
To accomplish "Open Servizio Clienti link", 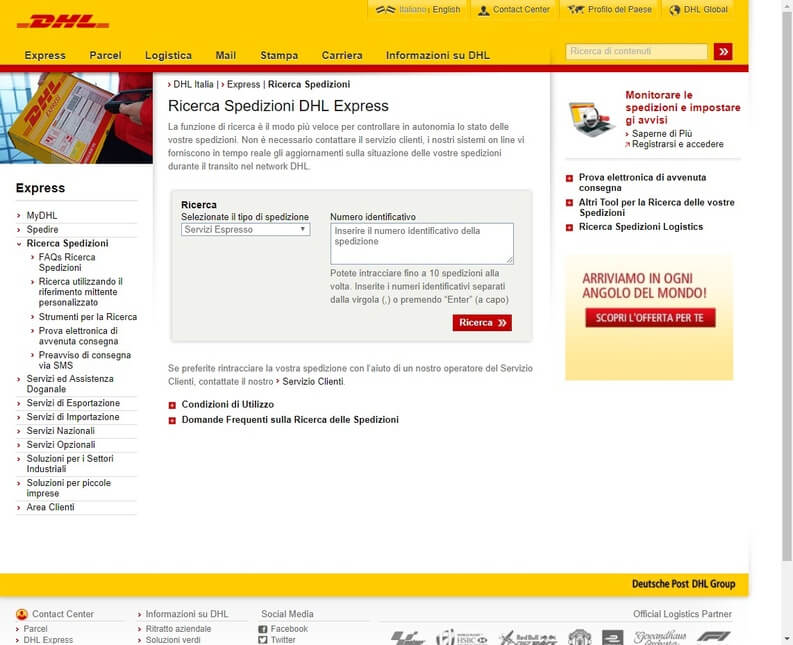I will [313, 382].
